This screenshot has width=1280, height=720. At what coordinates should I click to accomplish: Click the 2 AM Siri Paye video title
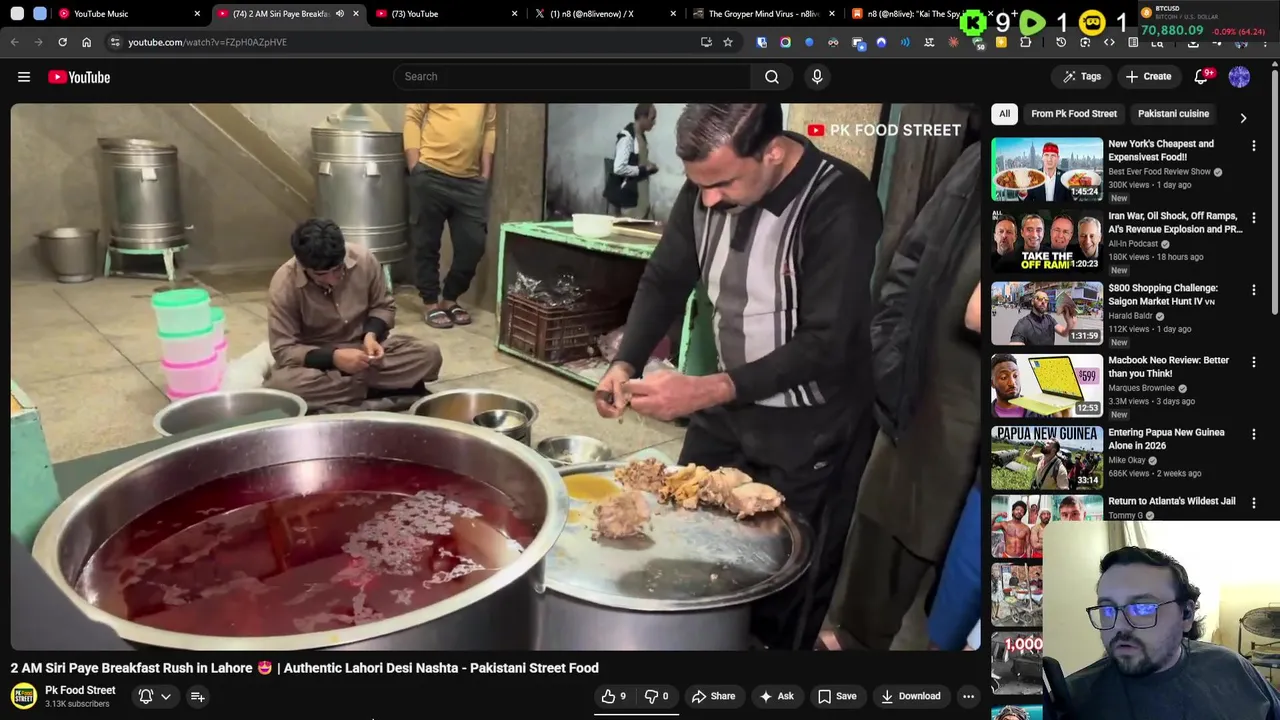(305, 668)
